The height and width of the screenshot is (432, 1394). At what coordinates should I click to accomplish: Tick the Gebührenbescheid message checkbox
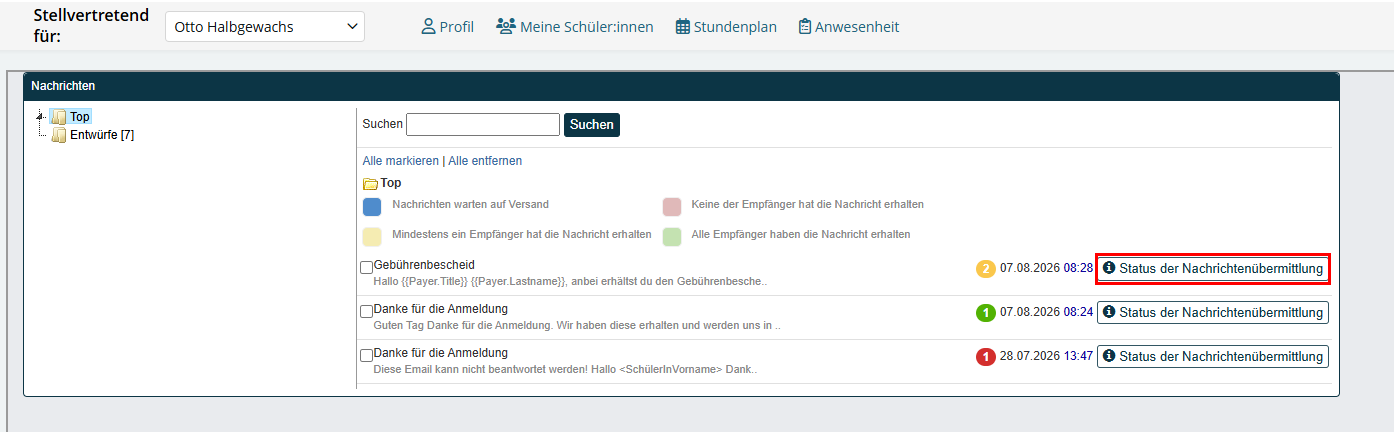point(366,268)
